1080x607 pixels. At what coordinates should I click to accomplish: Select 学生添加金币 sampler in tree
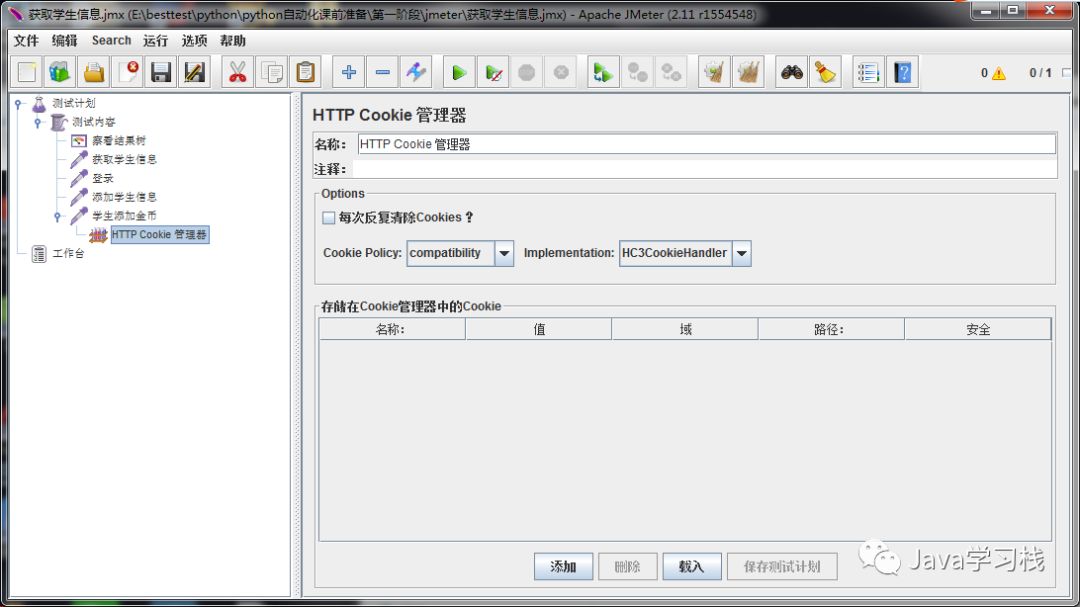(x=124, y=216)
